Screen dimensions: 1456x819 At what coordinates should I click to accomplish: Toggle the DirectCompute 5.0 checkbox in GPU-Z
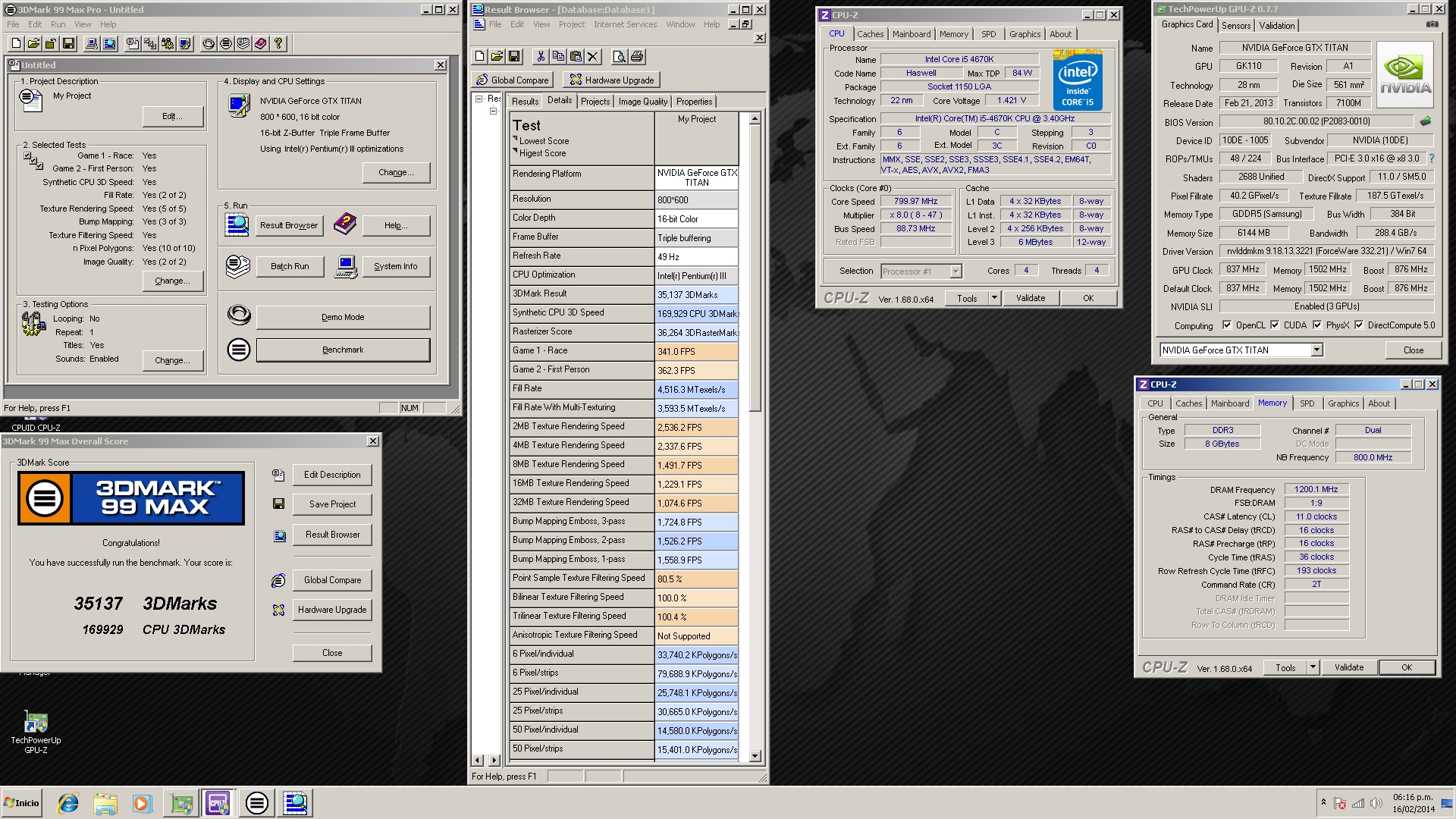coord(1359,325)
